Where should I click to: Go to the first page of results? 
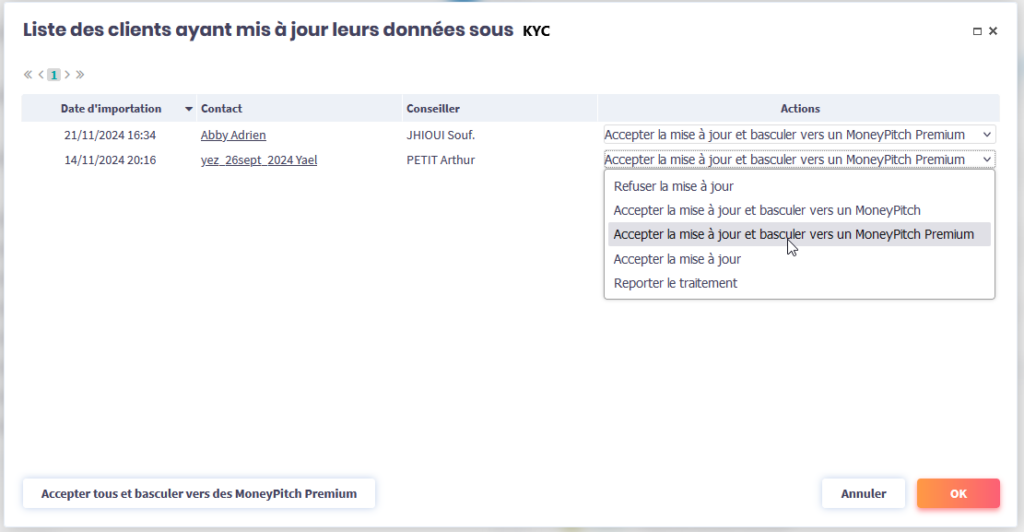tap(28, 74)
